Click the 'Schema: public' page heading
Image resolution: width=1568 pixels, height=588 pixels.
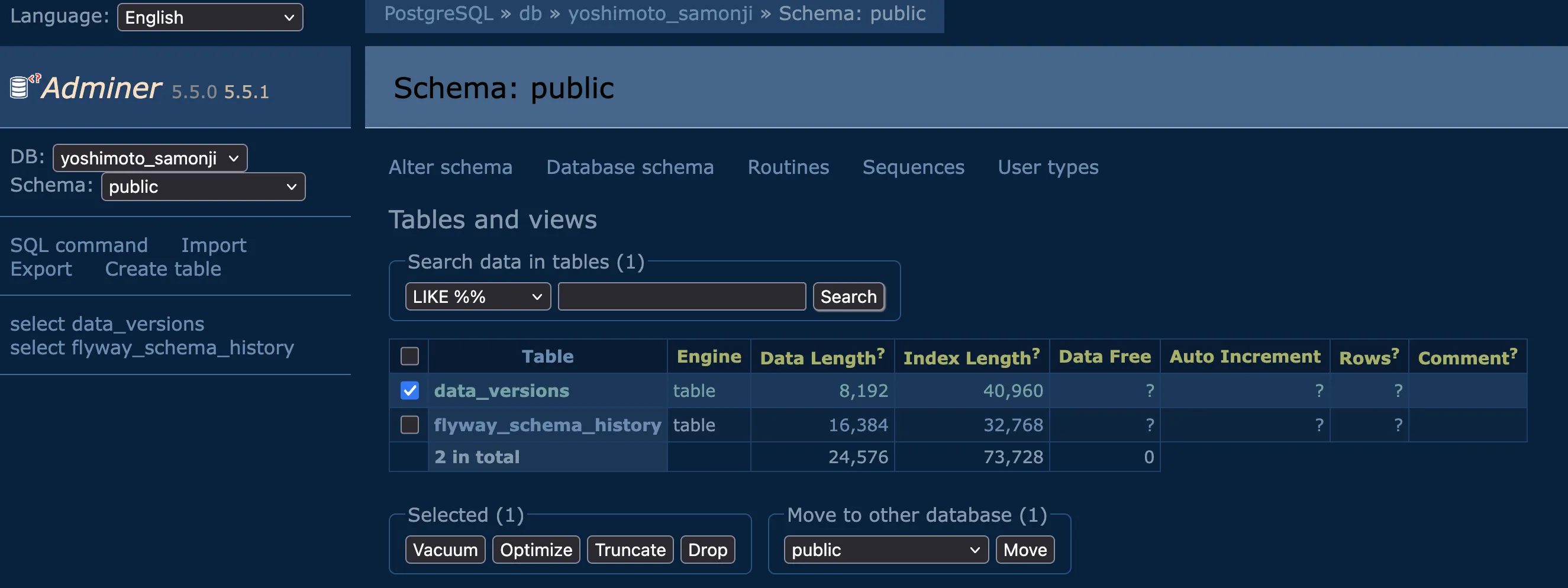(x=504, y=88)
